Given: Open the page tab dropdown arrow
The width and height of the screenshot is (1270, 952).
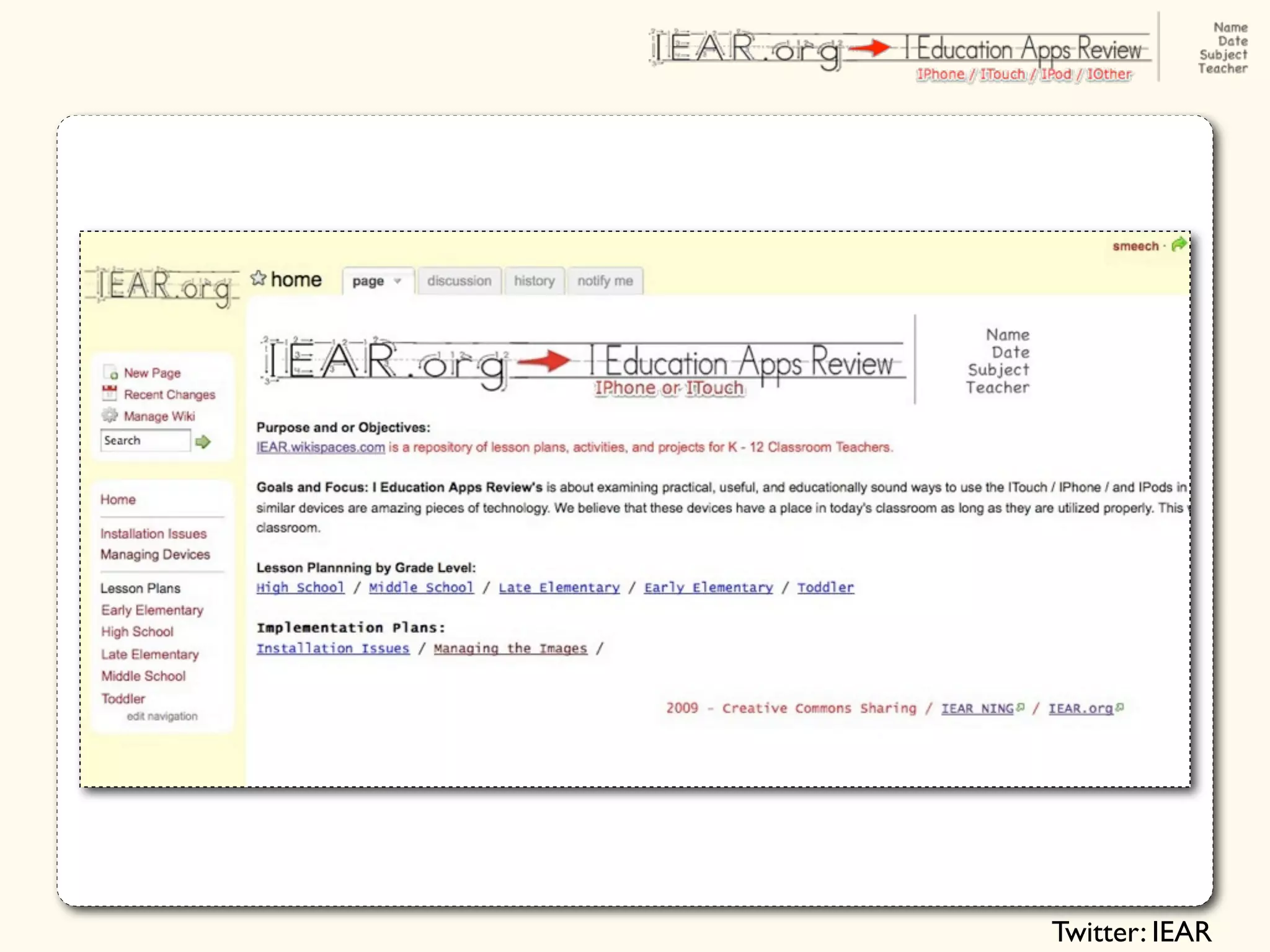Looking at the screenshot, I should 397,281.
